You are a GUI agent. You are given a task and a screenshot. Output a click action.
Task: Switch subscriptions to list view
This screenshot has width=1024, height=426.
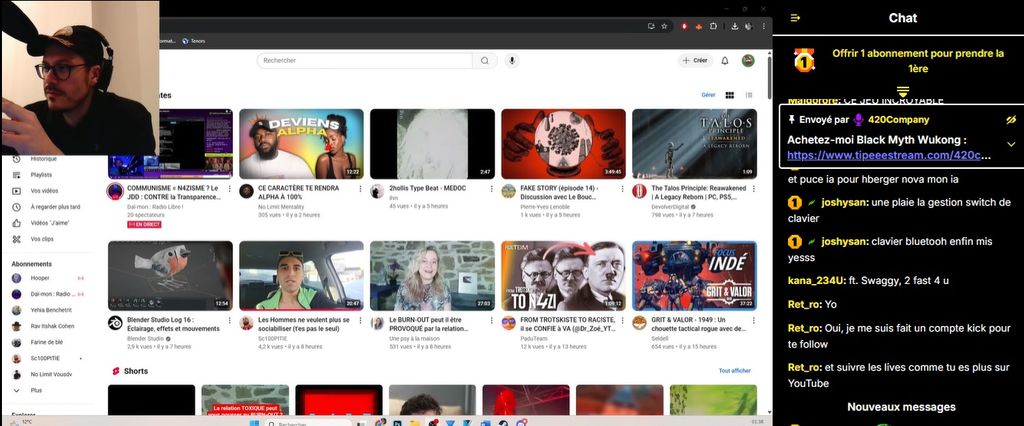point(749,95)
